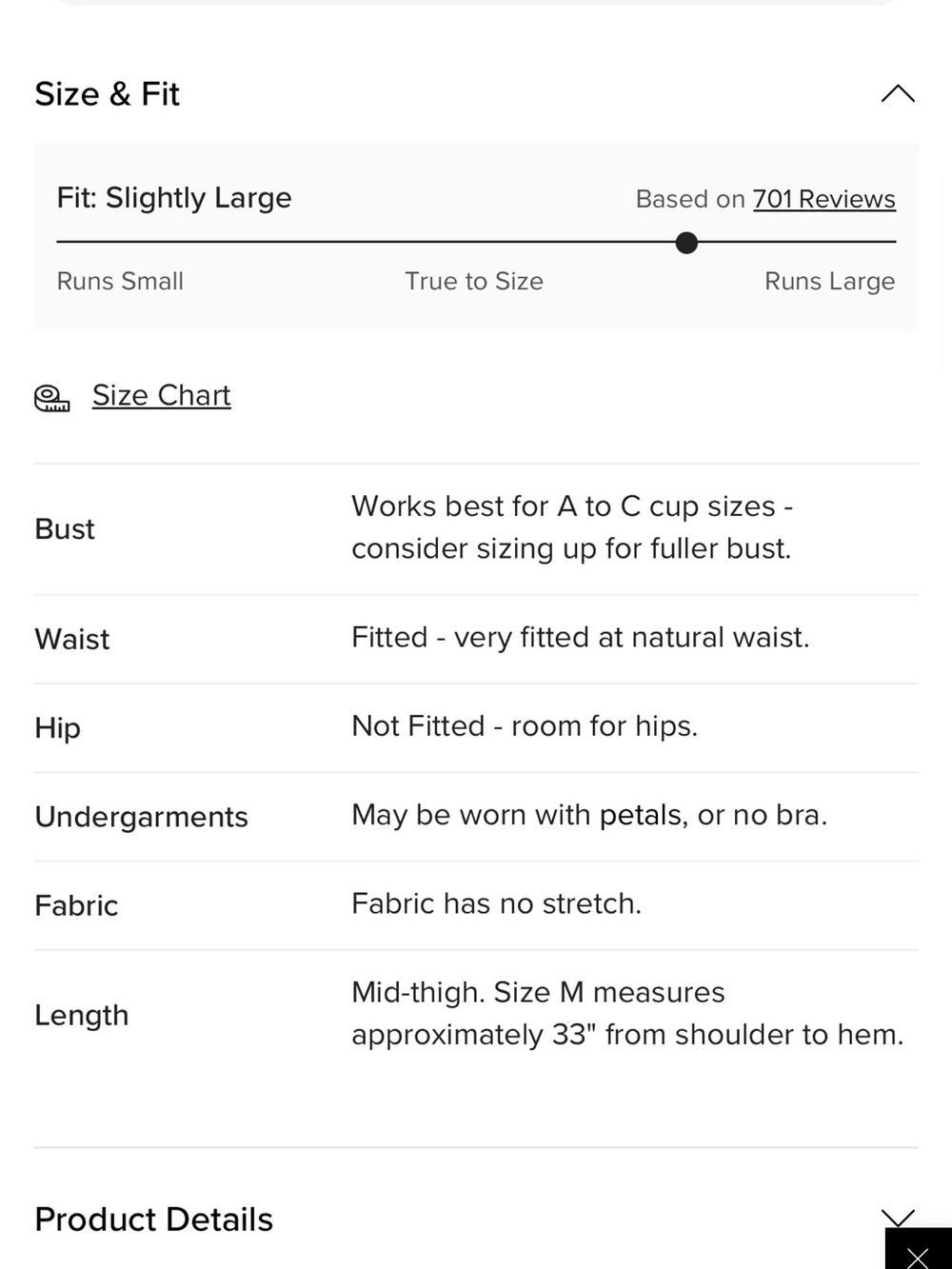
Task: Collapse the Size & Fit section chevron
Action: pyautogui.click(x=898, y=93)
